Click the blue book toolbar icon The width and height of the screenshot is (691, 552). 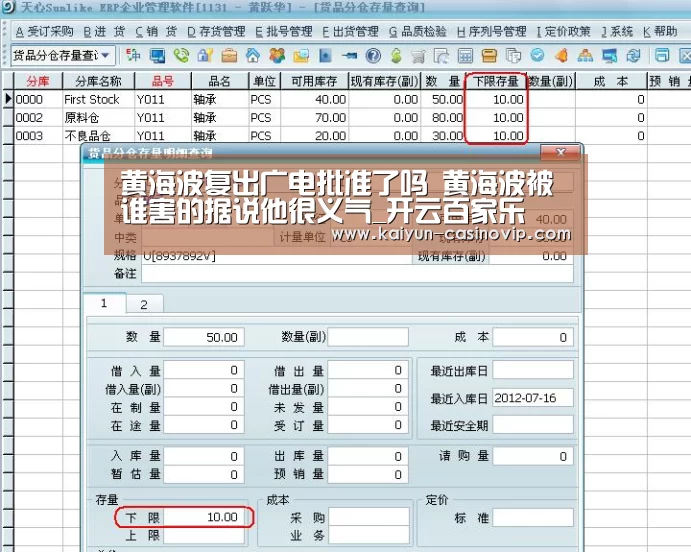tap(325, 56)
